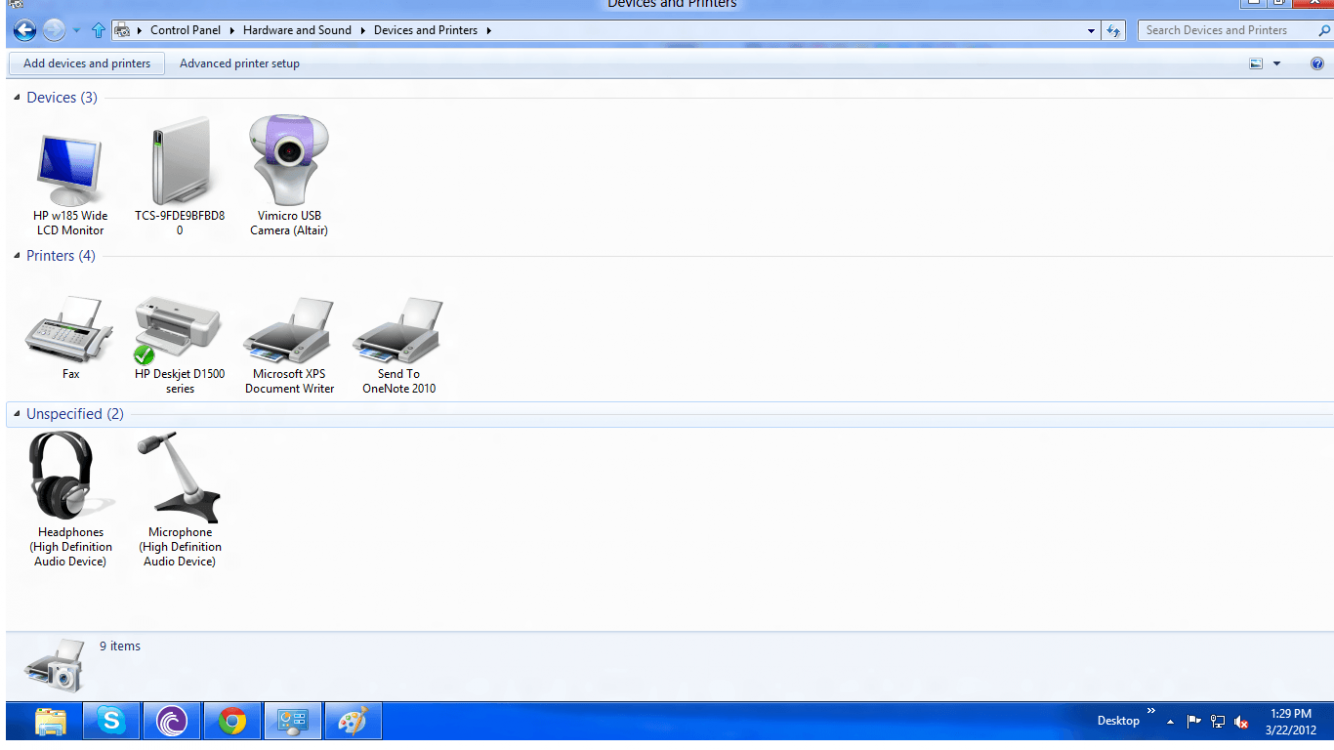
Task: Click the Unspecified (2) group header text
Action: pyautogui.click(x=75, y=413)
